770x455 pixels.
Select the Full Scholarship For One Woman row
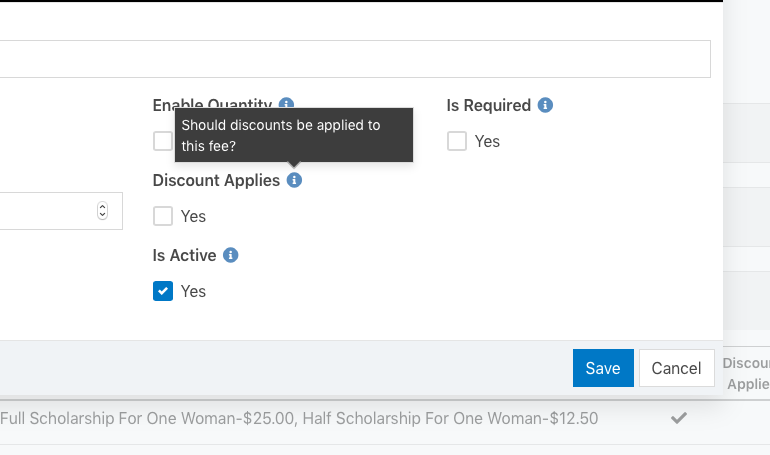point(300,418)
